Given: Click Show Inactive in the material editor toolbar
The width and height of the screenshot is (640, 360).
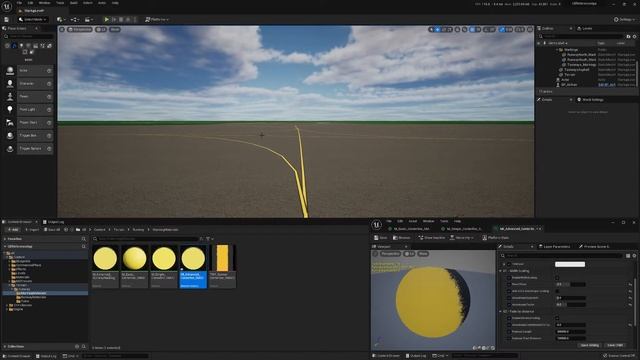Looking at the screenshot, I should pyautogui.click(x=431, y=238).
